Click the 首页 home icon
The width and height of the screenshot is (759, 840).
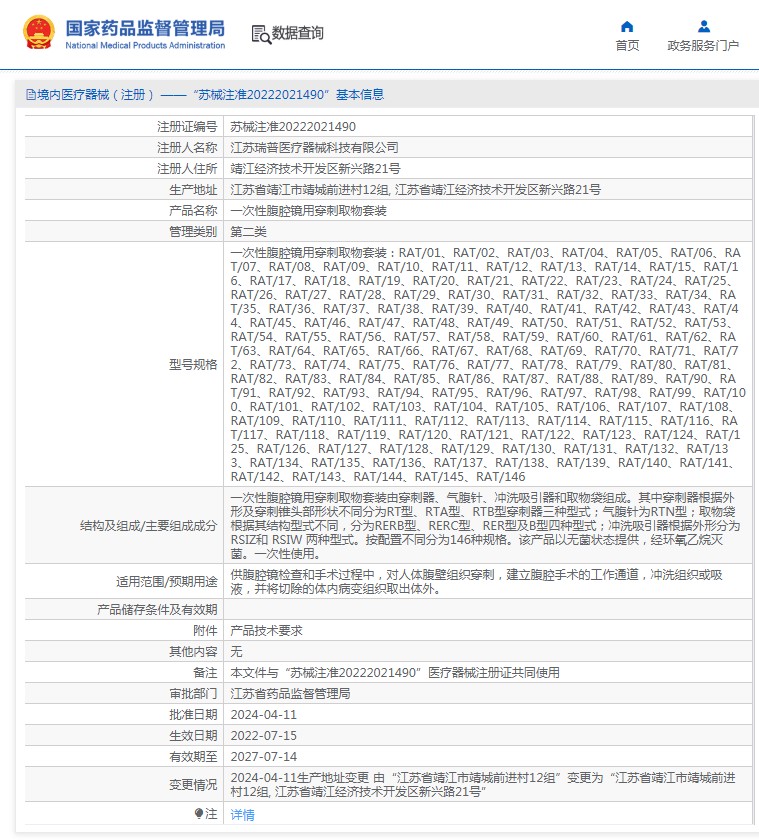627,27
